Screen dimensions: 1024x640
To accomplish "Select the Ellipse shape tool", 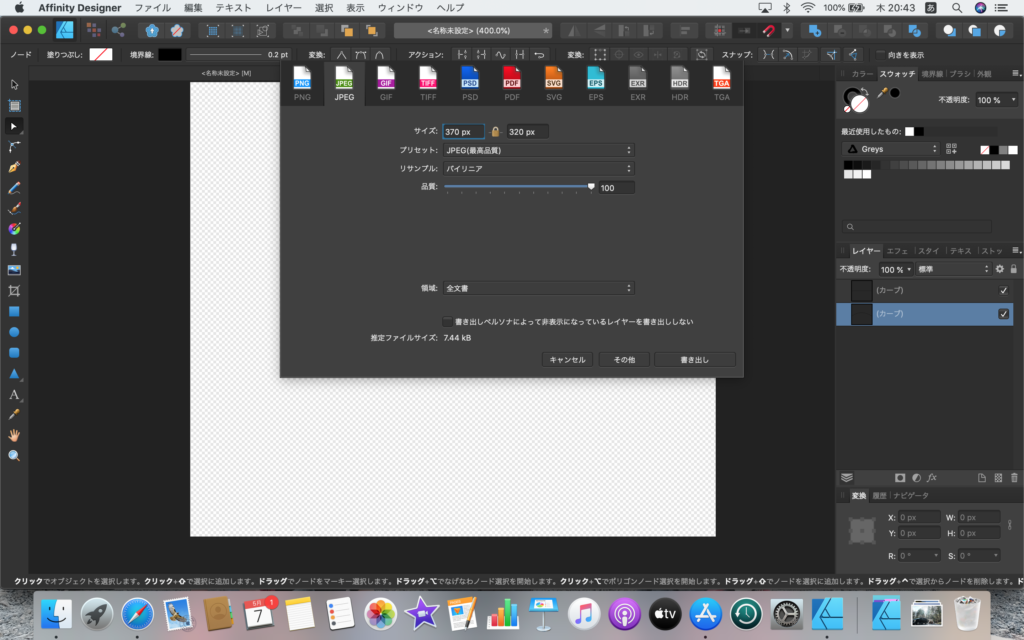I will 14,332.
